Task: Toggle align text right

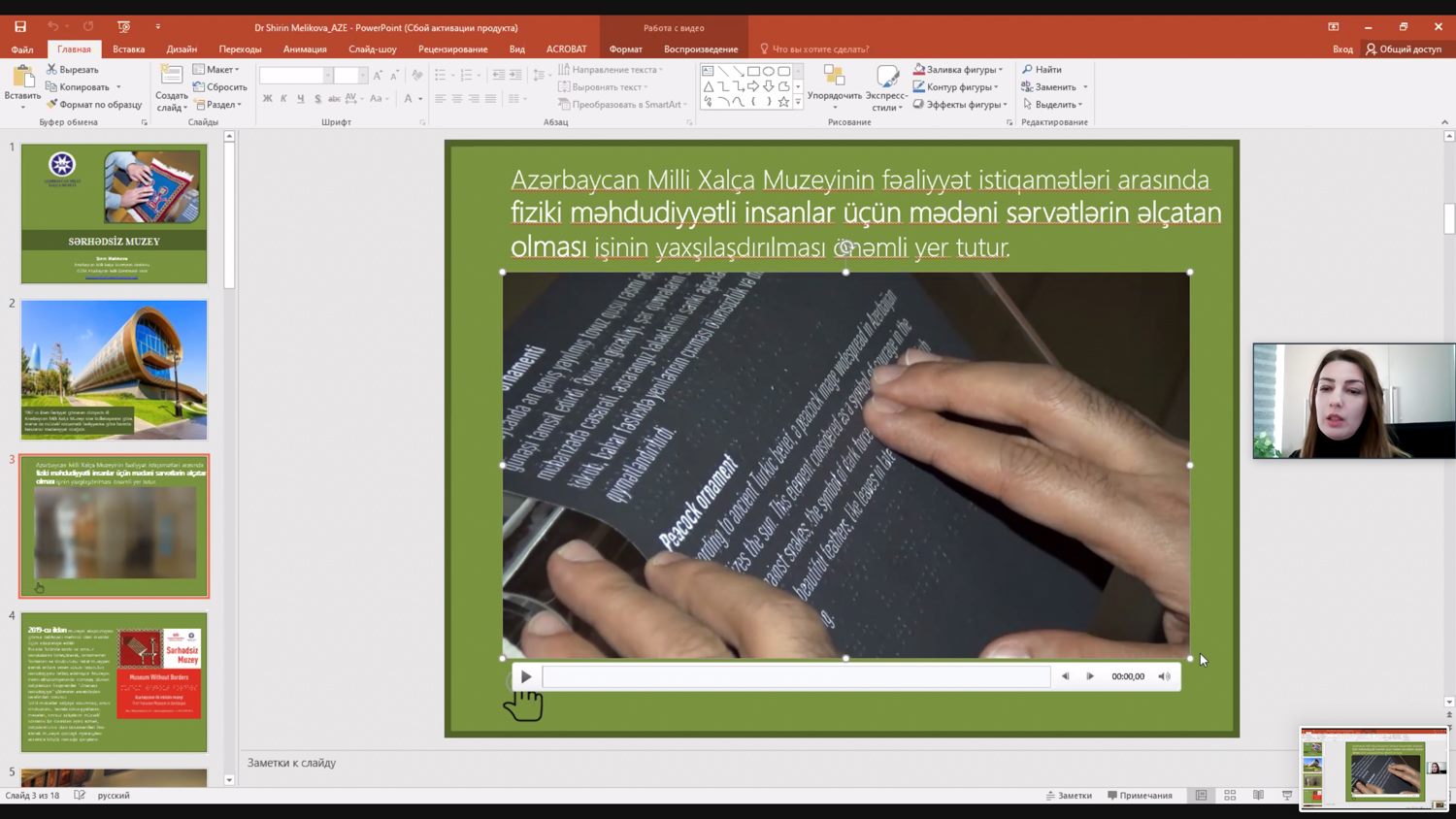Action: click(473, 99)
